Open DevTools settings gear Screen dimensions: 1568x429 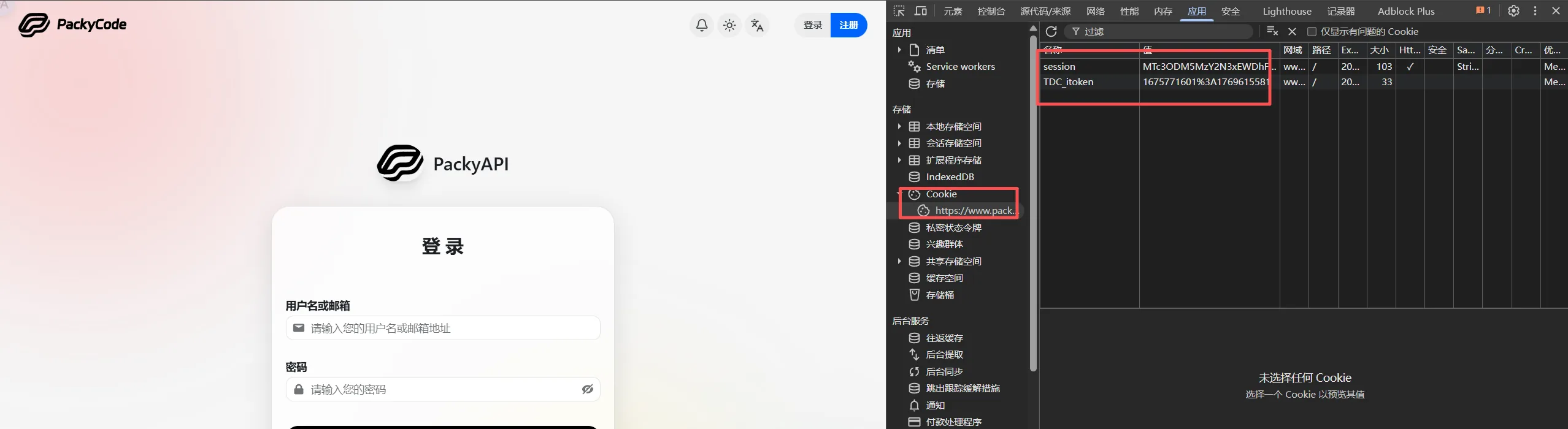coord(1513,11)
